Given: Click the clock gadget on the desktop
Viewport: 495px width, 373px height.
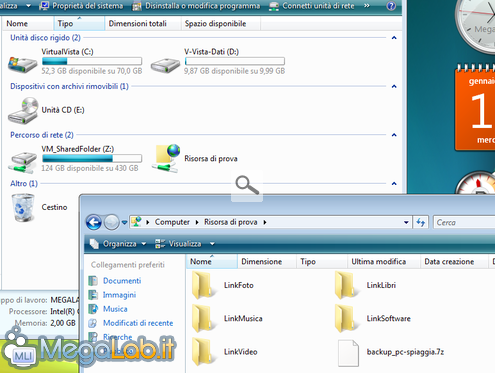Looking at the screenshot, I should [x=476, y=26].
